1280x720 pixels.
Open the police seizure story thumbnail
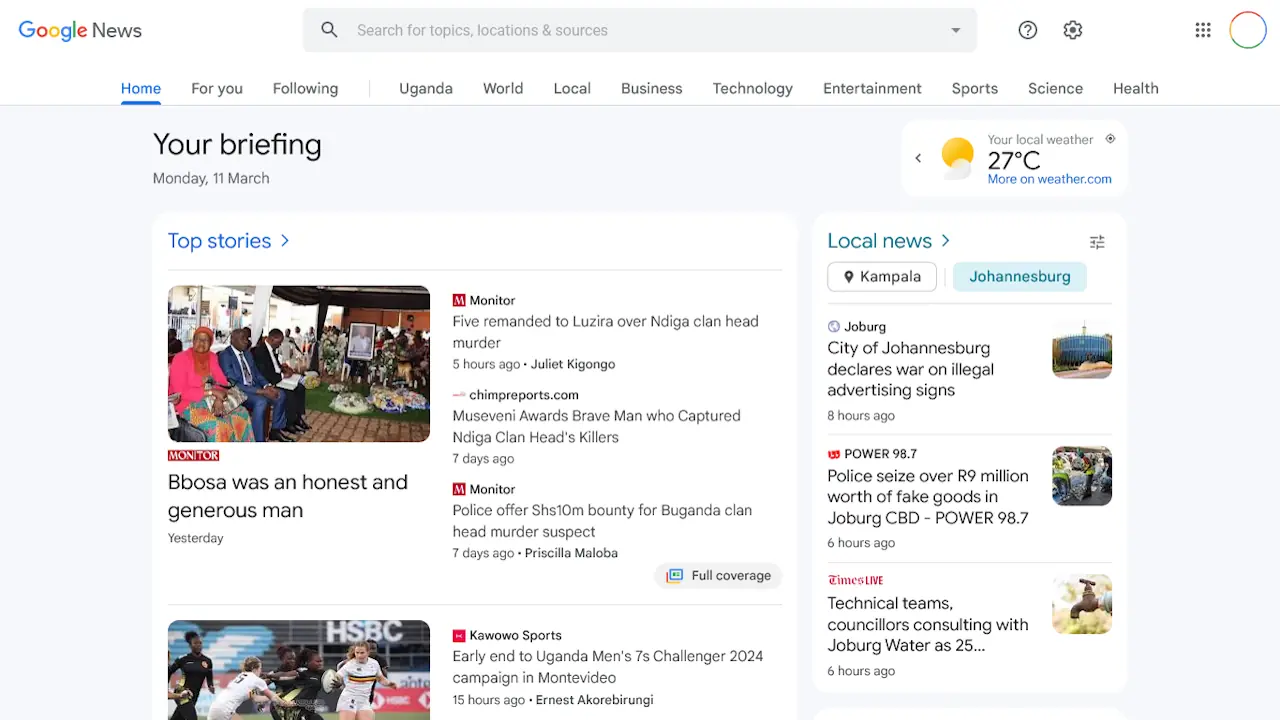tap(1082, 476)
